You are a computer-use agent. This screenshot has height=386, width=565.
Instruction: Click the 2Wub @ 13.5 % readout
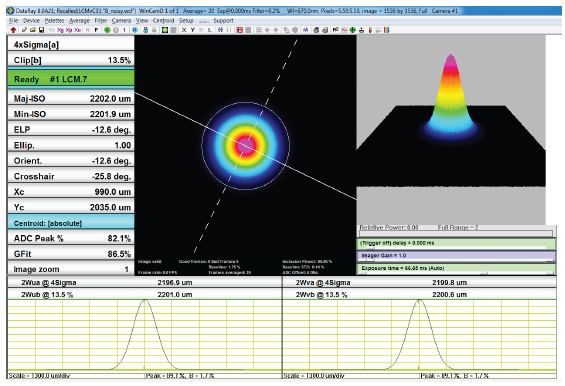coord(144,294)
